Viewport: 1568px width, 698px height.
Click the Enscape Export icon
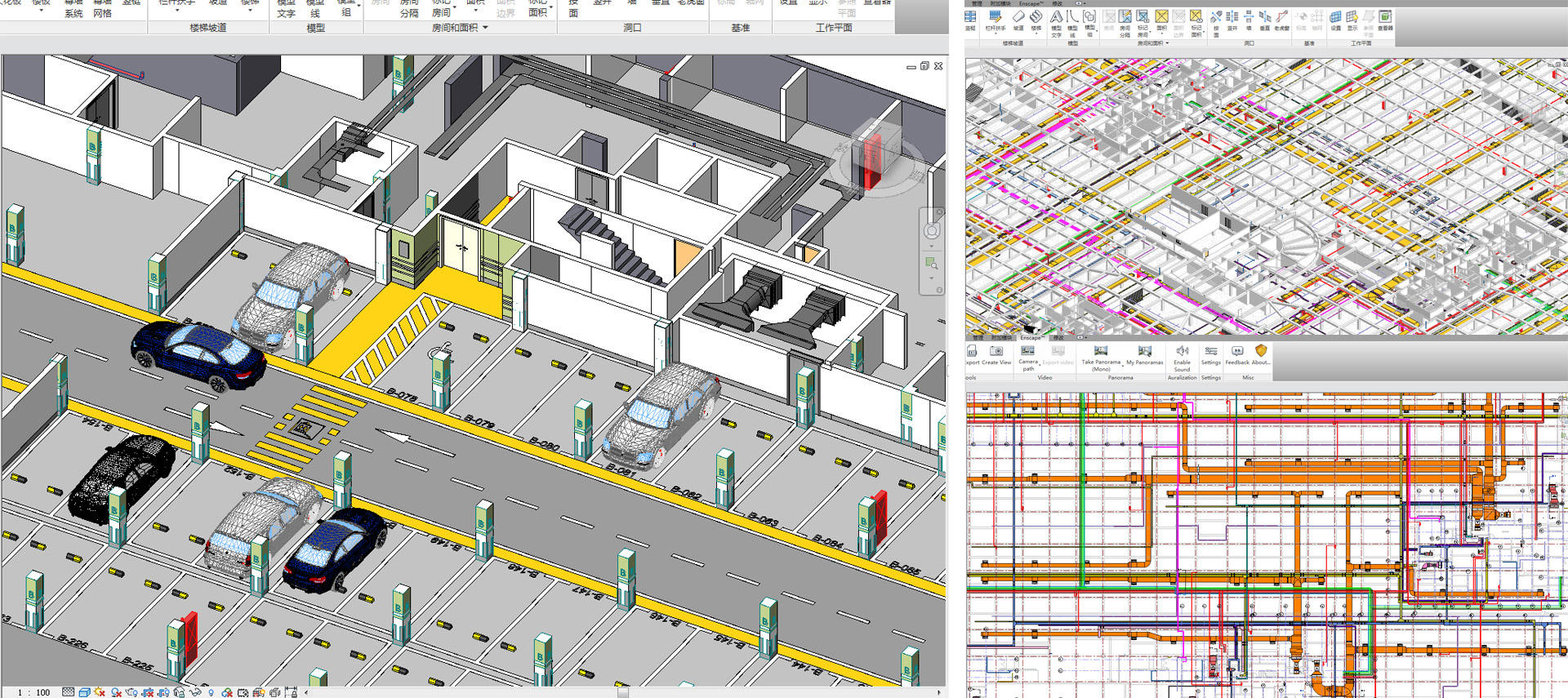972,351
